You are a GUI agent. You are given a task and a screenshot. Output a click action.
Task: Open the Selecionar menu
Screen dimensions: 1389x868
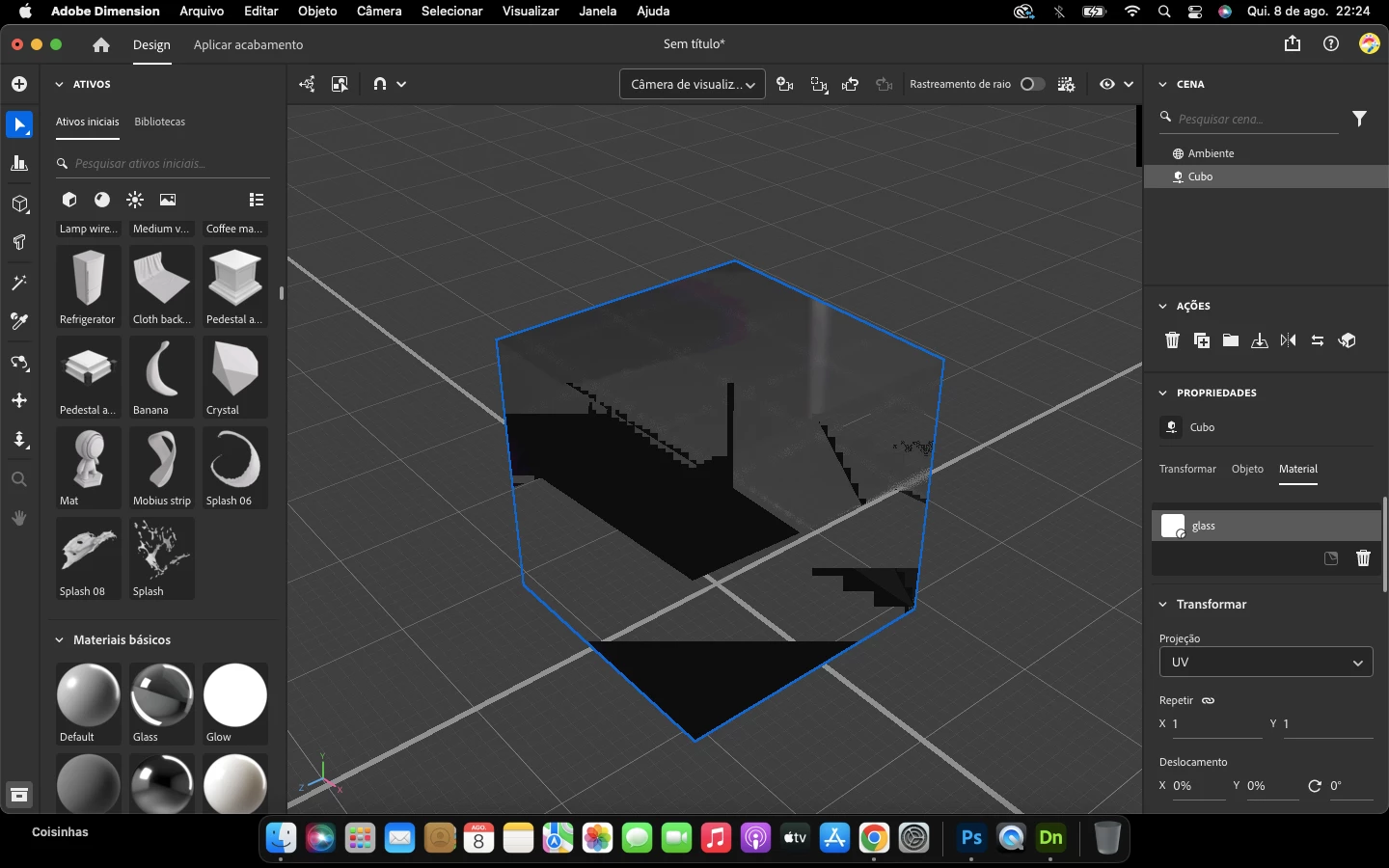451,11
